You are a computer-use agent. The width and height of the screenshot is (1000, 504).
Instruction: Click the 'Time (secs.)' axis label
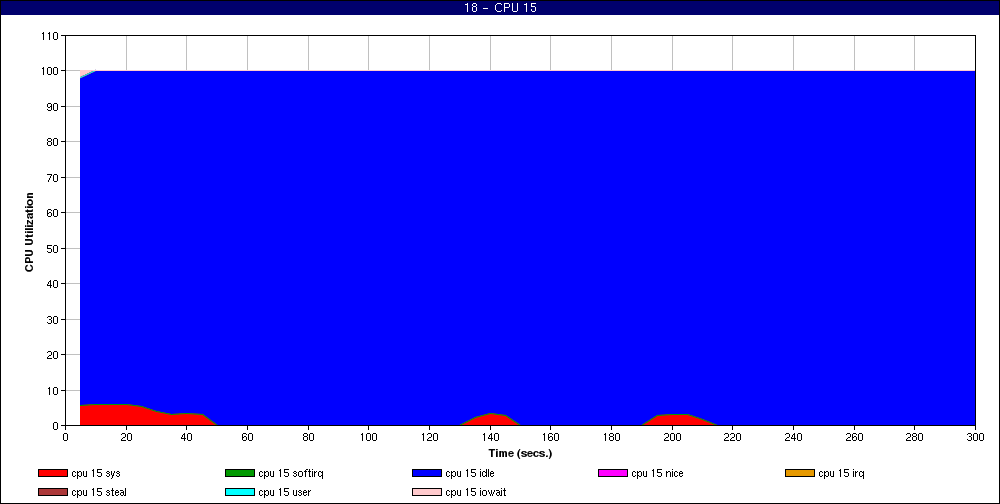click(x=520, y=454)
